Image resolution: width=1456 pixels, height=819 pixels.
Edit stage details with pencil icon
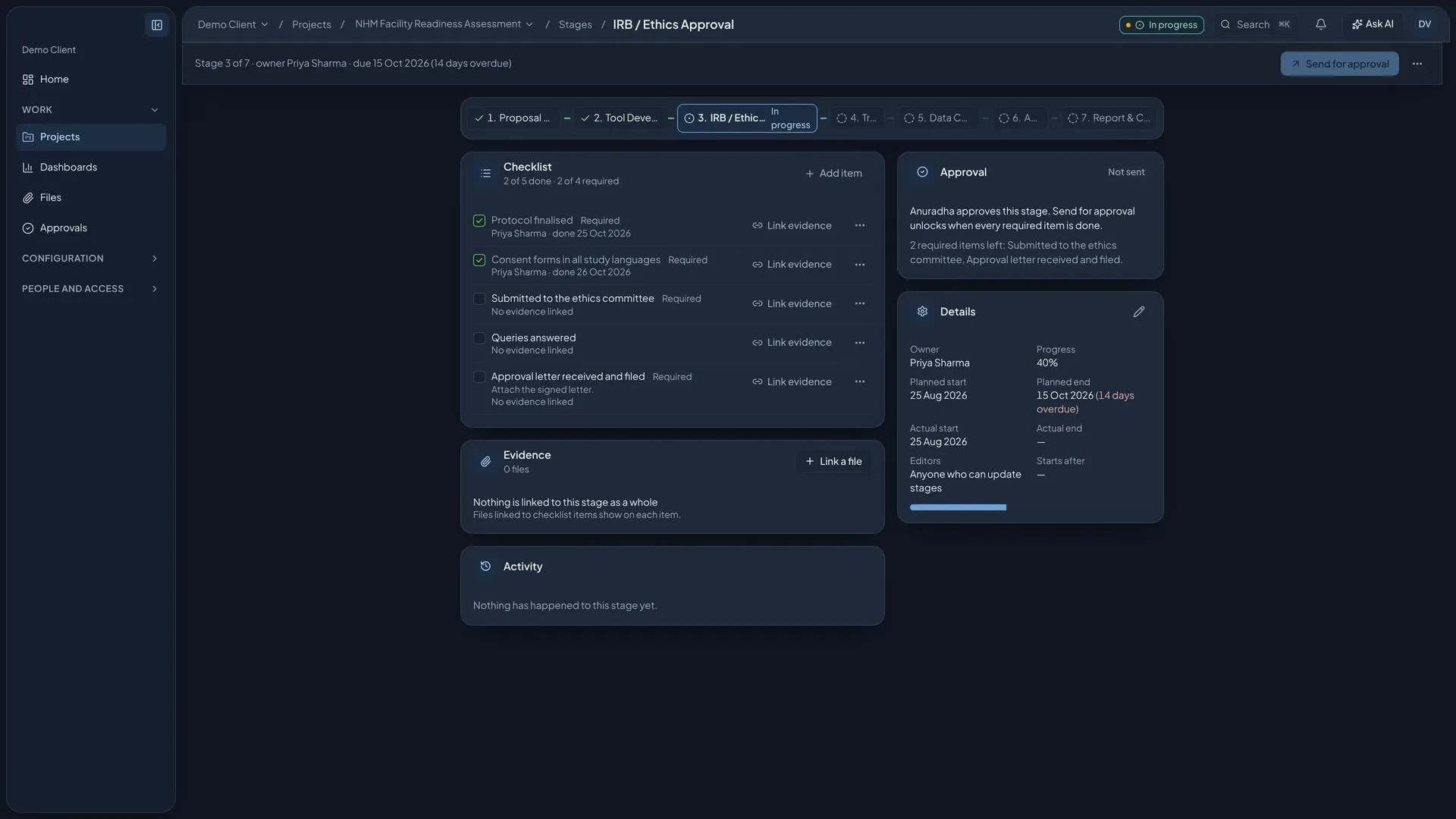click(1138, 312)
